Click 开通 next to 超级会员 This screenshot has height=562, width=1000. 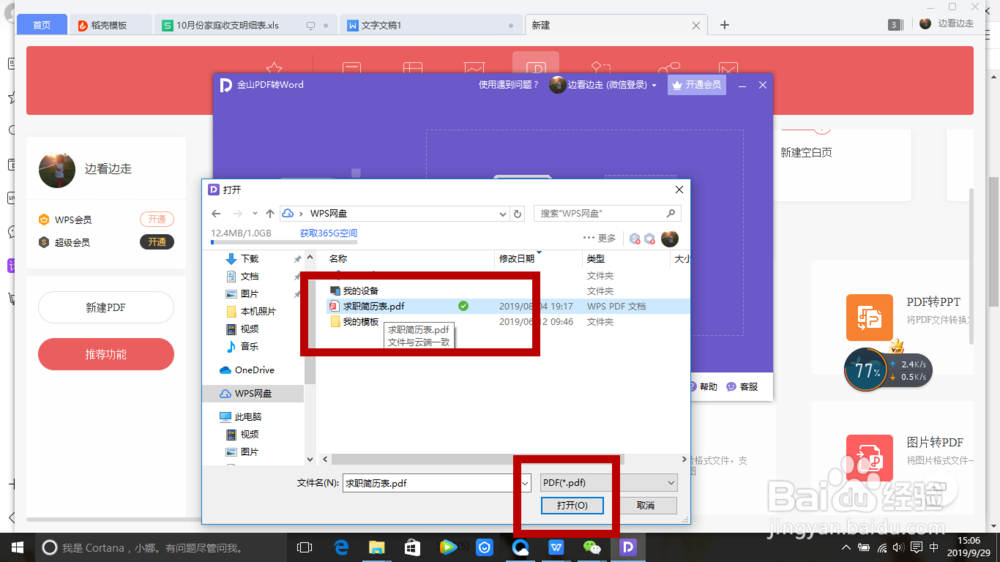157,242
